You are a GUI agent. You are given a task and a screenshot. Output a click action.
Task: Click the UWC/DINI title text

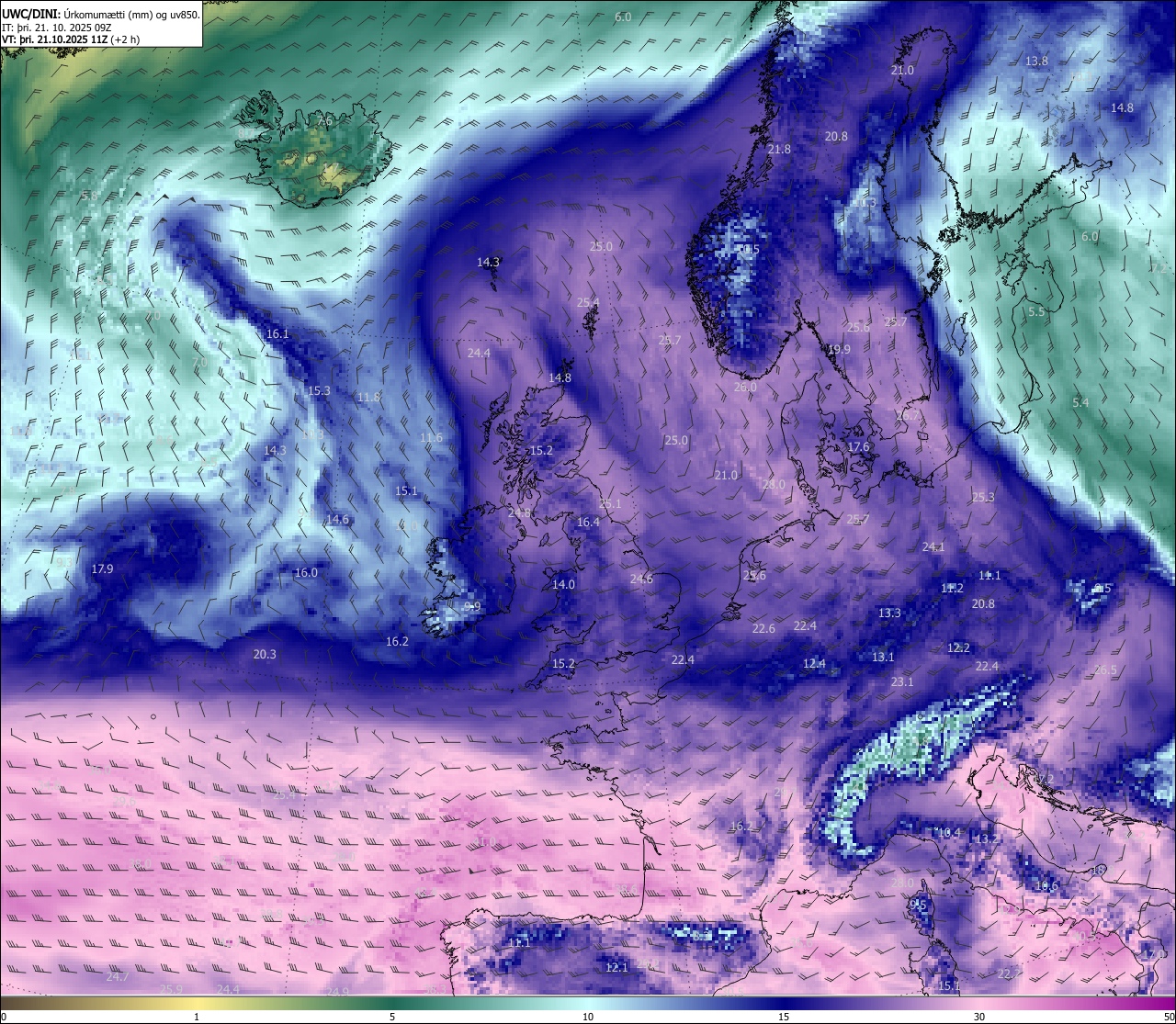pyautogui.click(x=101, y=15)
